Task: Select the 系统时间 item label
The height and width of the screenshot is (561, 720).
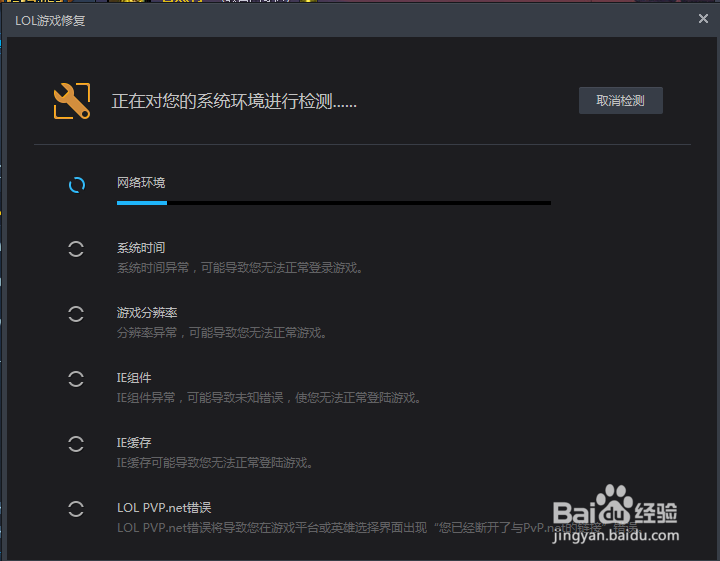Action: [x=141, y=248]
